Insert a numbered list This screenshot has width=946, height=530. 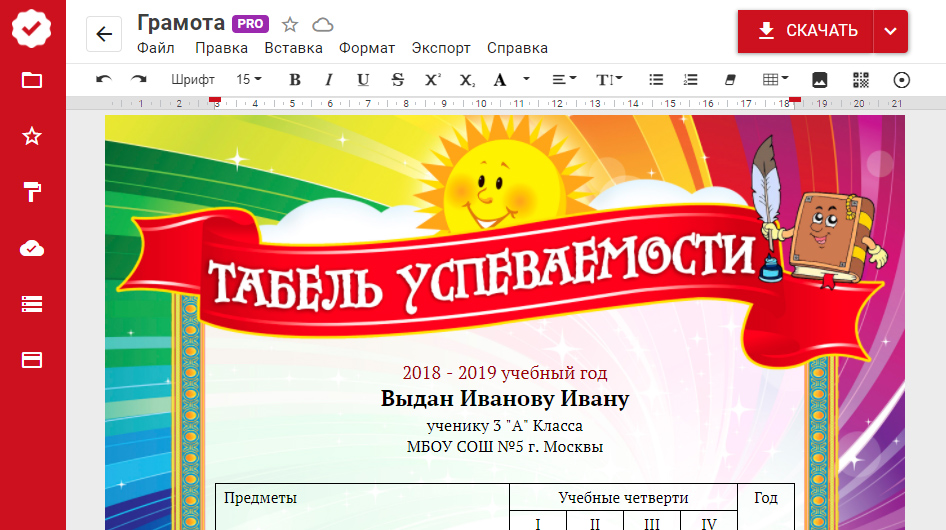[690, 80]
